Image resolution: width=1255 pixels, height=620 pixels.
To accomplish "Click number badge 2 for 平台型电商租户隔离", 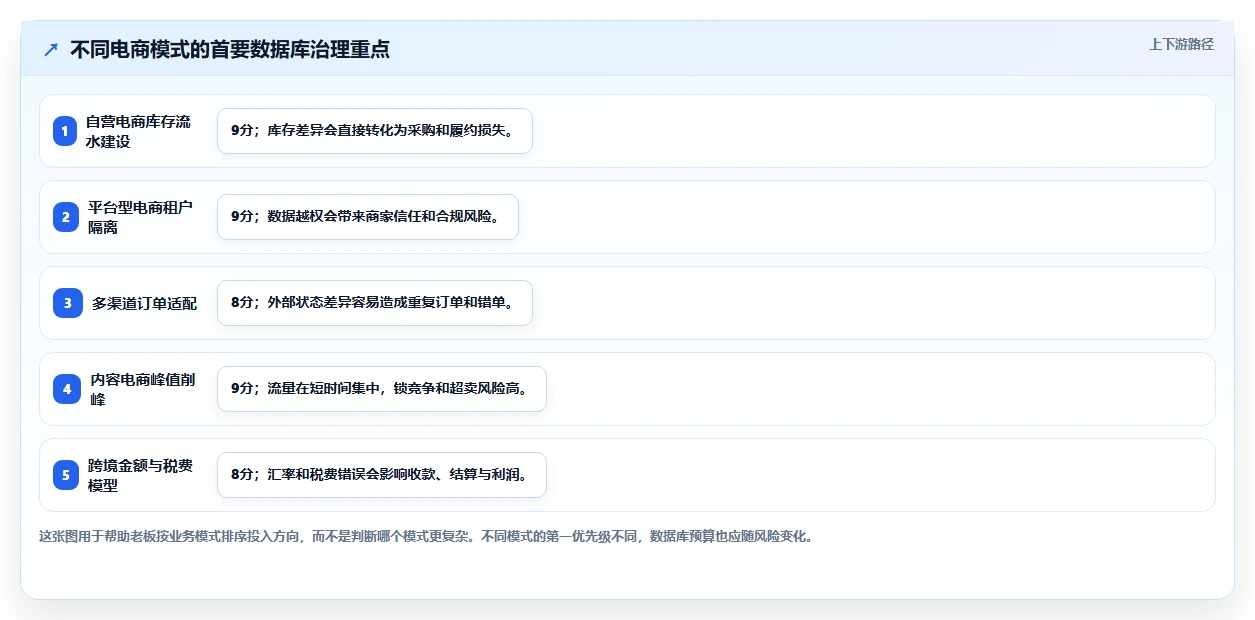I will pos(65,217).
